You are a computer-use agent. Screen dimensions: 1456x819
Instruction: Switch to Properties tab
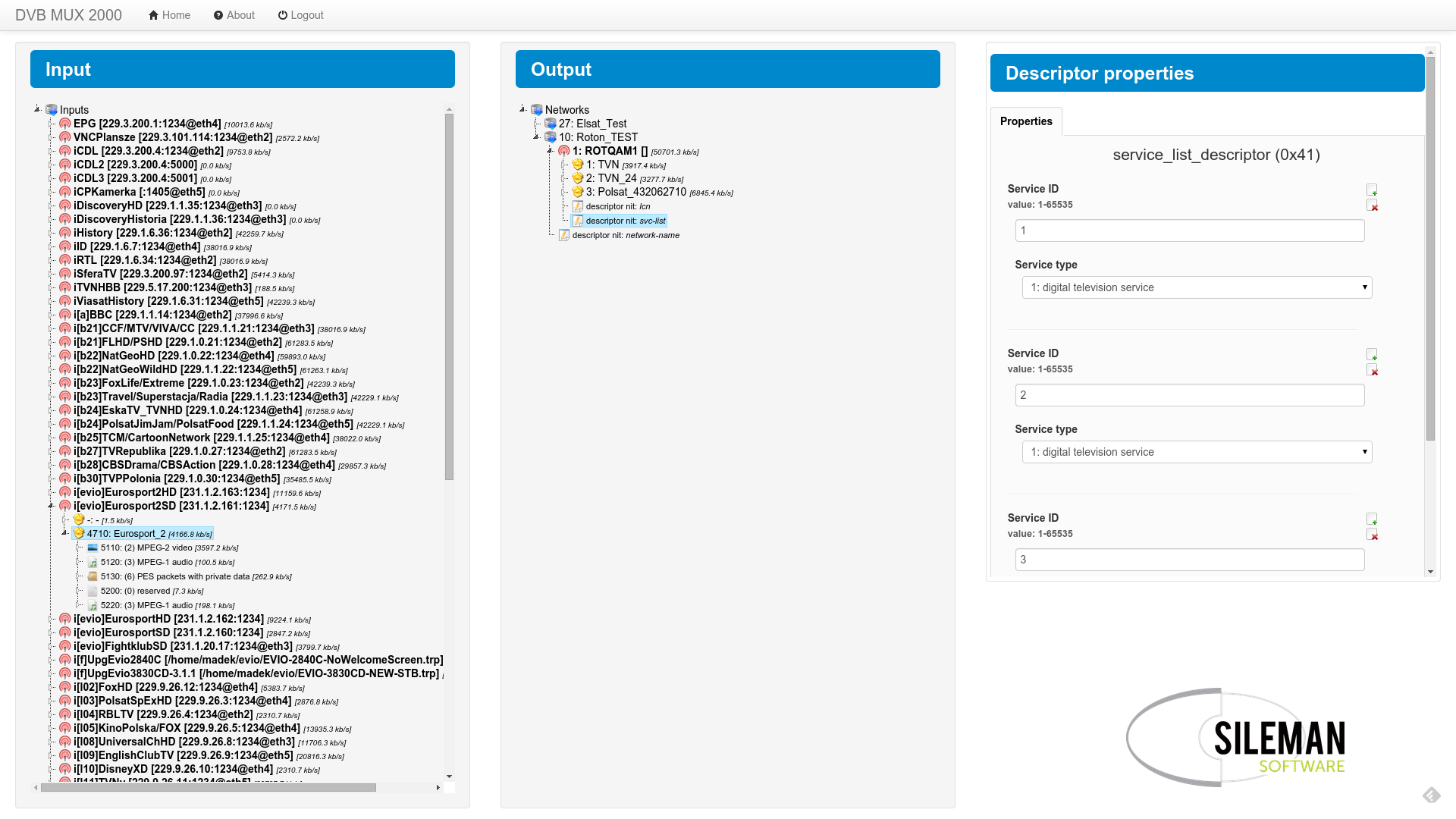tap(1025, 121)
